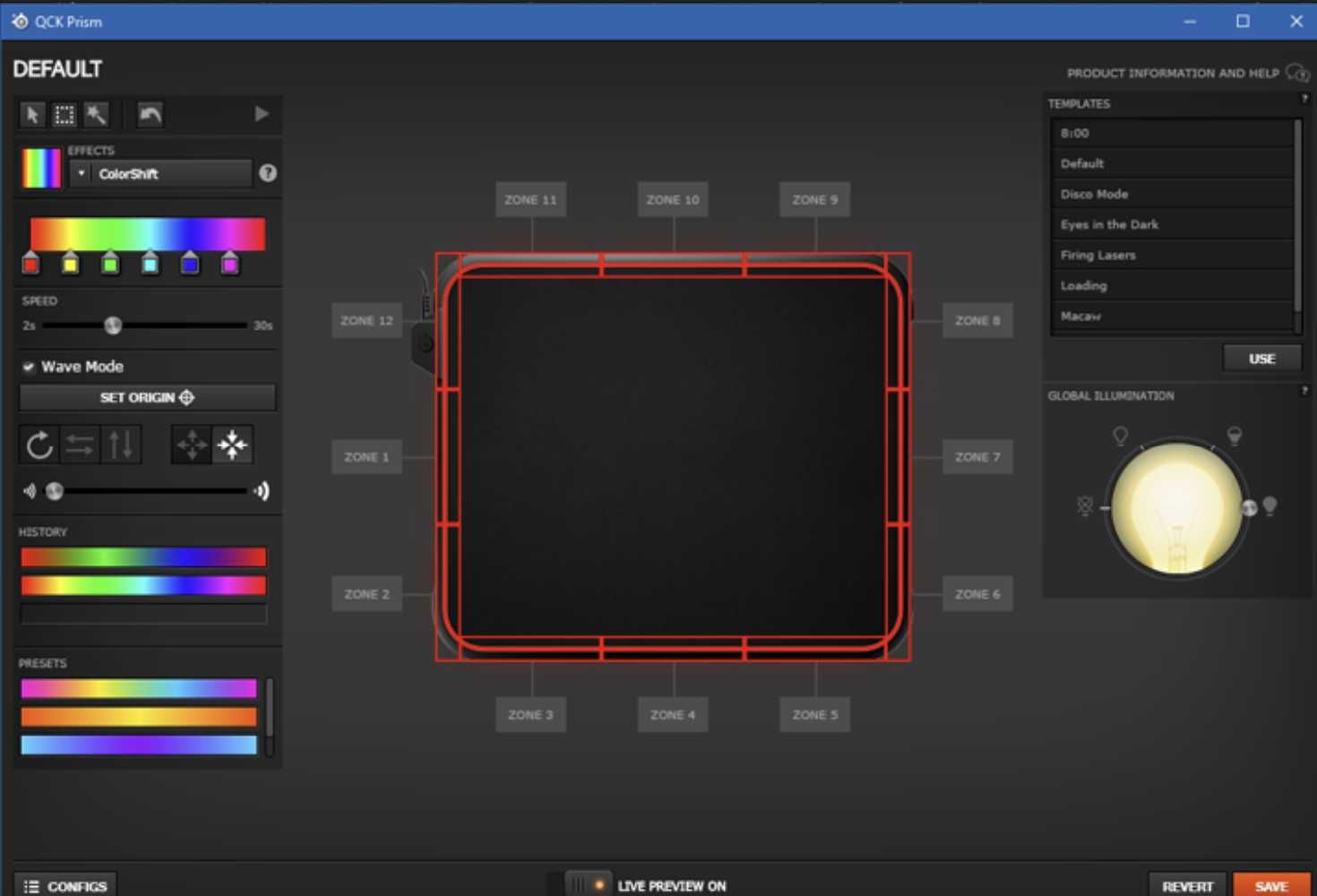Click the USE template button
This screenshot has width=1317, height=896.
pyautogui.click(x=1261, y=358)
